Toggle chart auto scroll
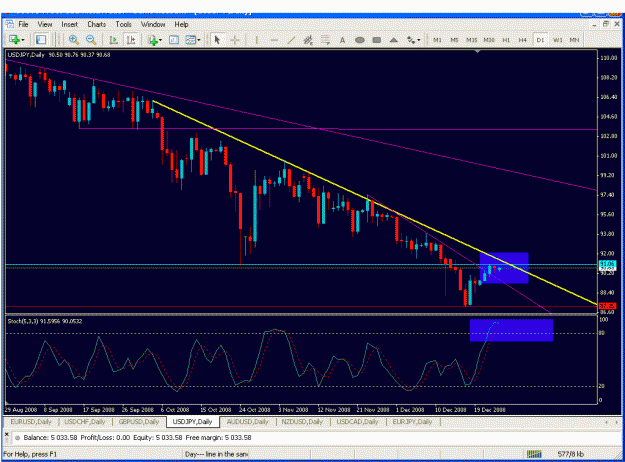 [x=114, y=40]
